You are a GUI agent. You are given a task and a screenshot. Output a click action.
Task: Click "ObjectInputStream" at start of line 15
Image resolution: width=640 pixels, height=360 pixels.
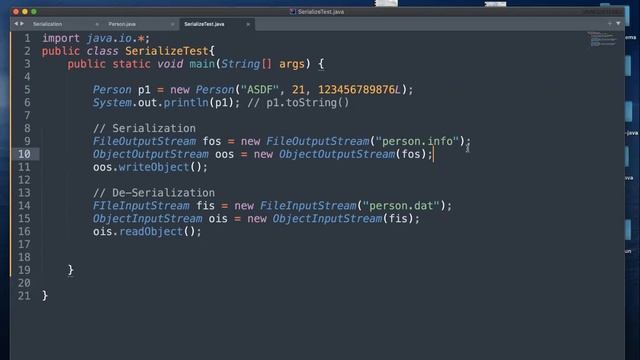pyautogui.click(x=147, y=218)
